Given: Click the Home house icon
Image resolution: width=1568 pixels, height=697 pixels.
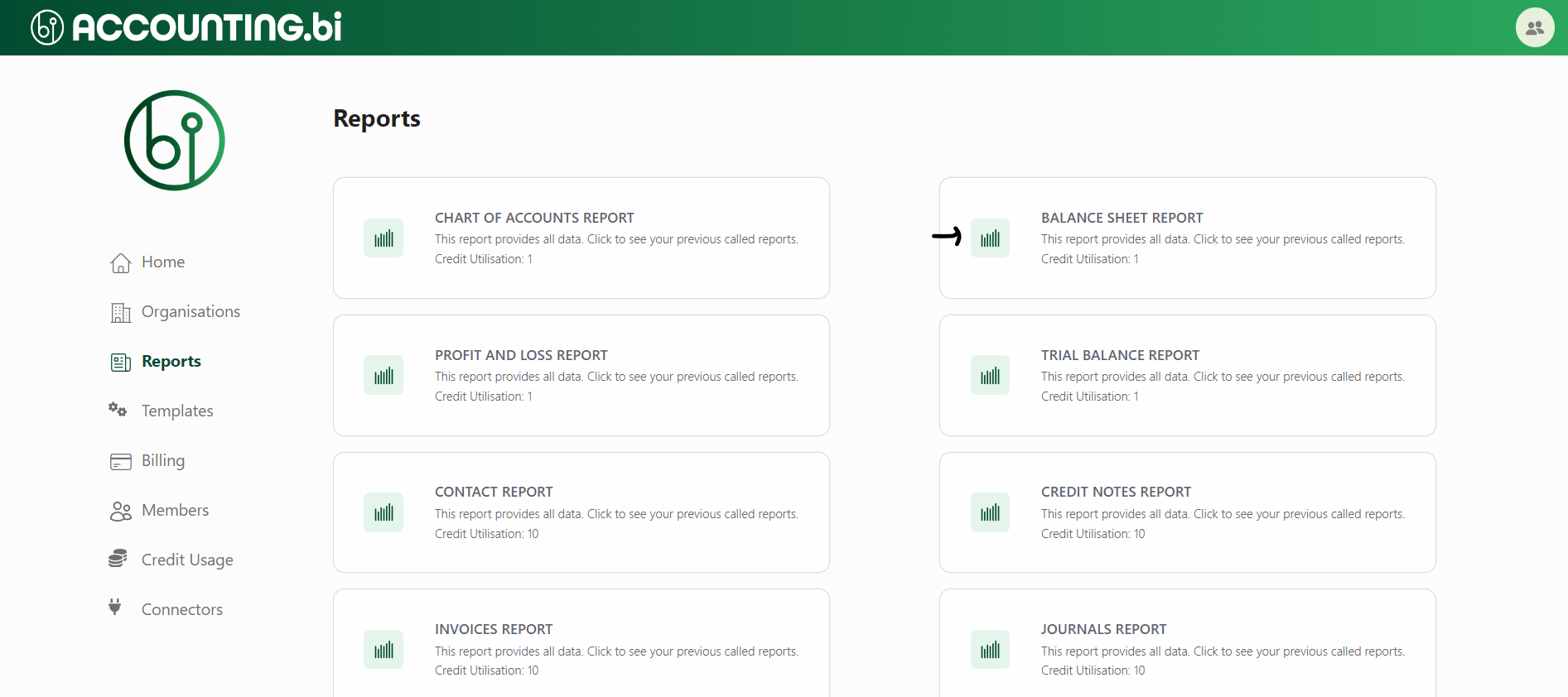Looking at the screenshot, I should [121, 262].
